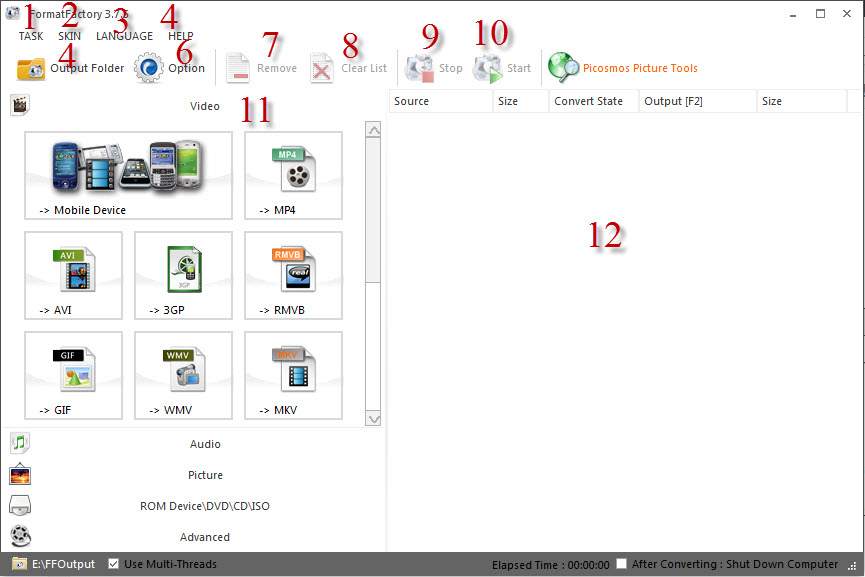The width and height of the screenshot is (865, 577).
Task: Click the Convert State column header
Action: coord(594,101)
